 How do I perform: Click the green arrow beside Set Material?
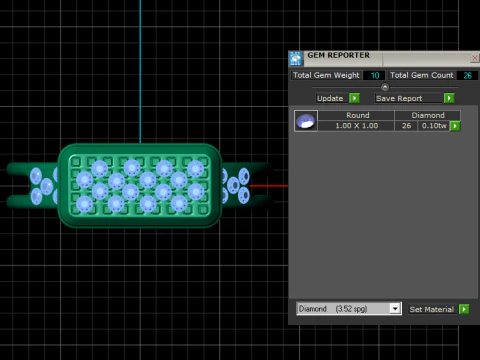click(x=464, y=309)
